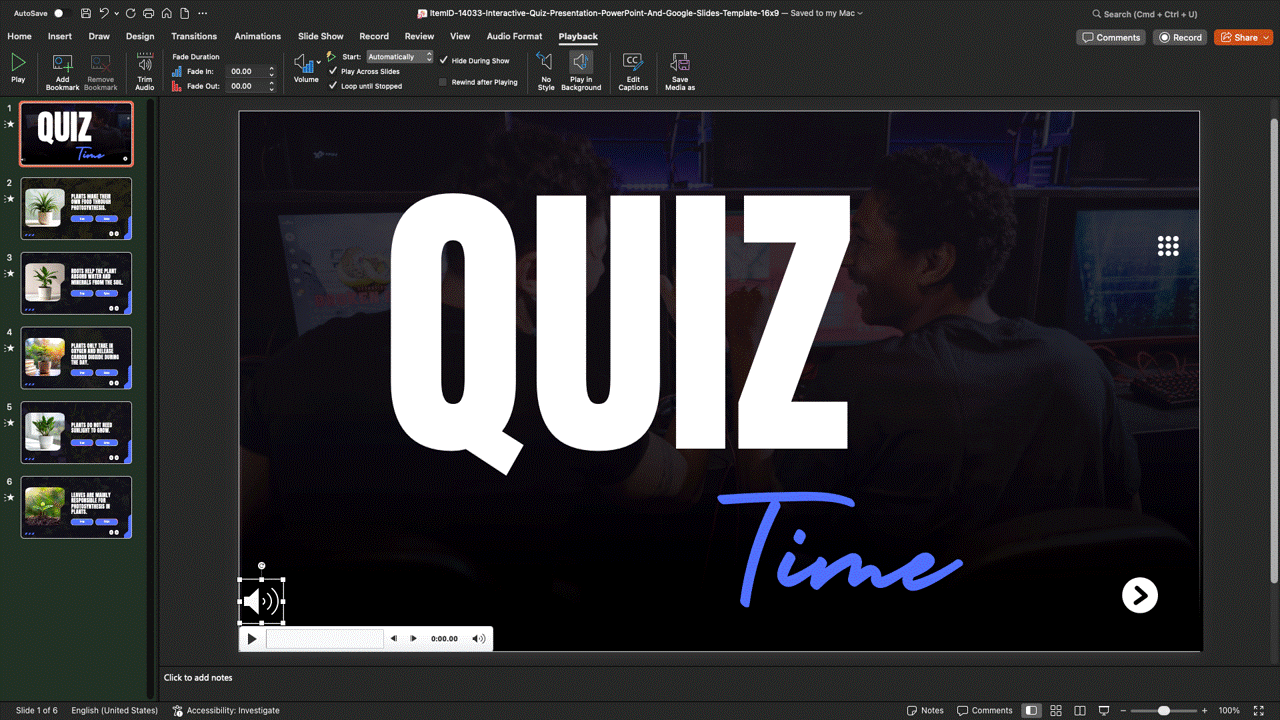Image resolution: width=1280 pixels, height=720 pixels.
Task: Uncheck Hide During Show
Action: (x=444, y=61)
